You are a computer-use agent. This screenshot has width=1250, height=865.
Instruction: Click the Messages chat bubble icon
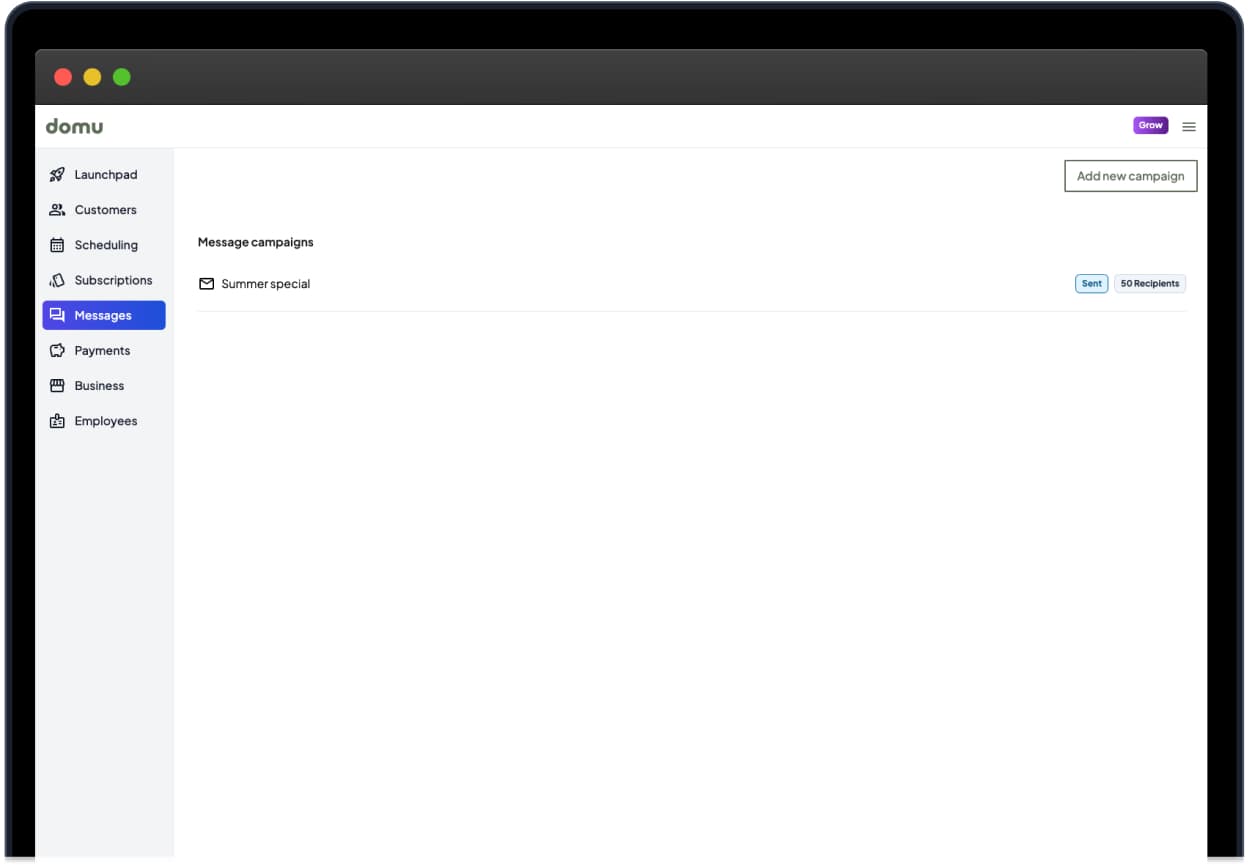[x=57, y=315]
